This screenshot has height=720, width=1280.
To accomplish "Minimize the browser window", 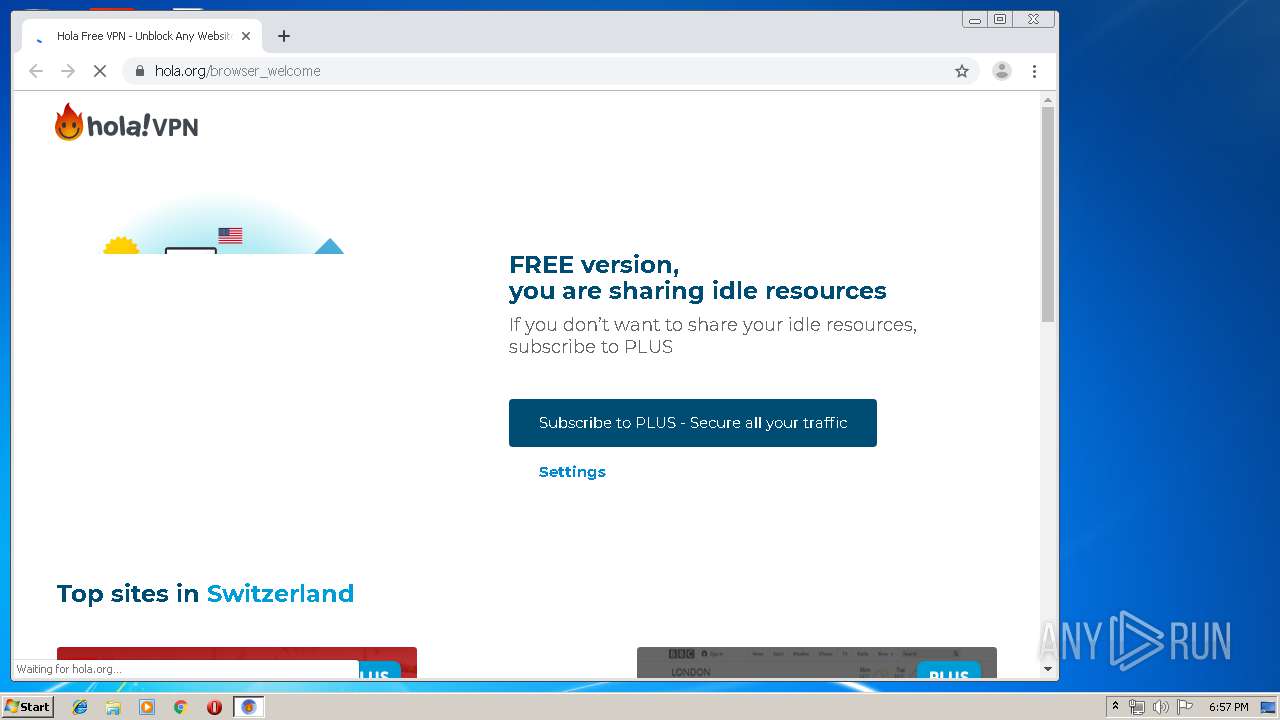I will [975, 19].
